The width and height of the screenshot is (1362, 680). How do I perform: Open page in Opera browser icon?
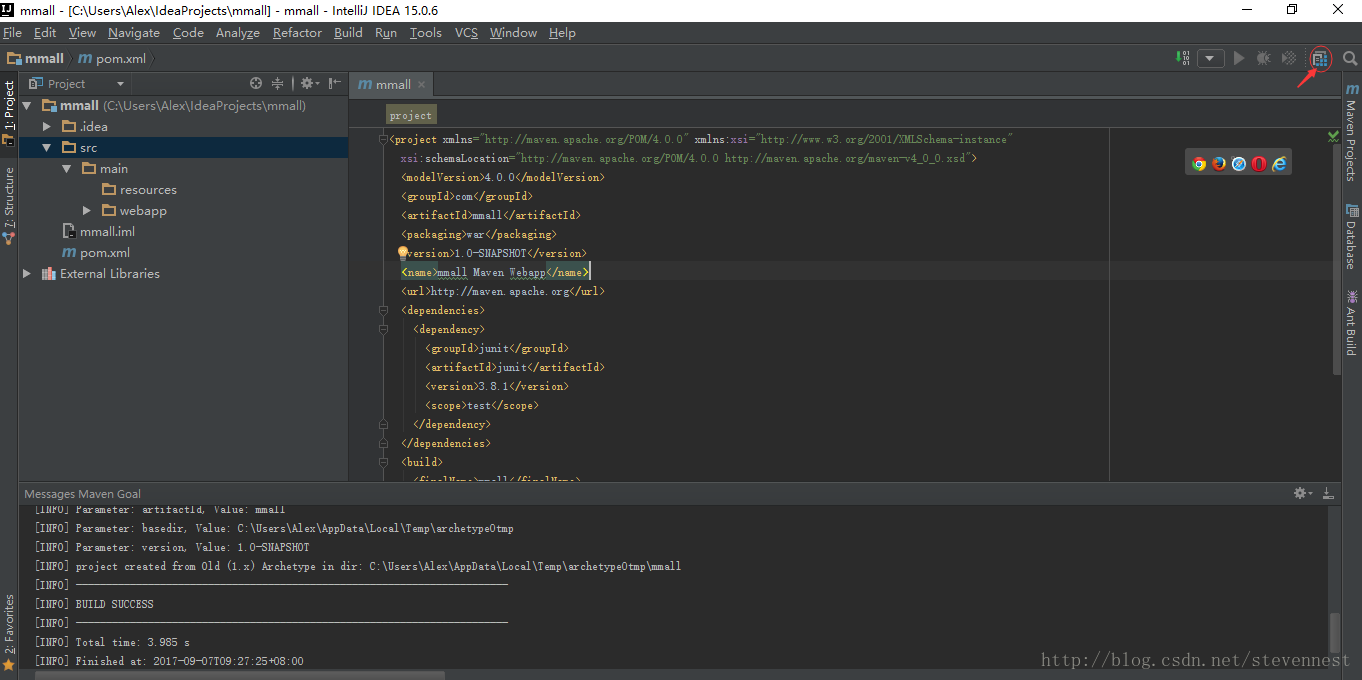click(x=1259, y=164)
